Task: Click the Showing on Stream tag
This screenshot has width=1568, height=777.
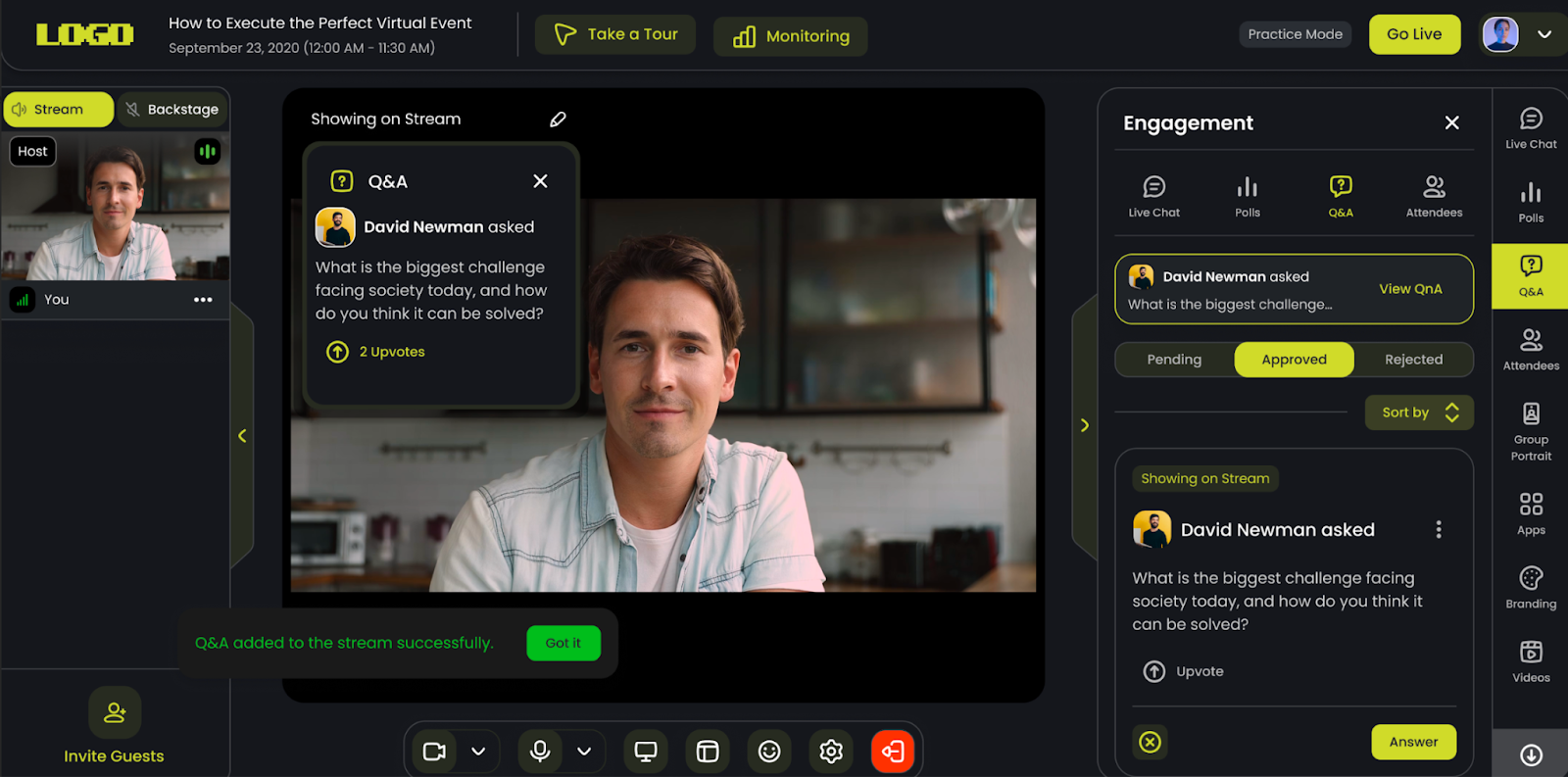Action: [x=1204, y=478]
